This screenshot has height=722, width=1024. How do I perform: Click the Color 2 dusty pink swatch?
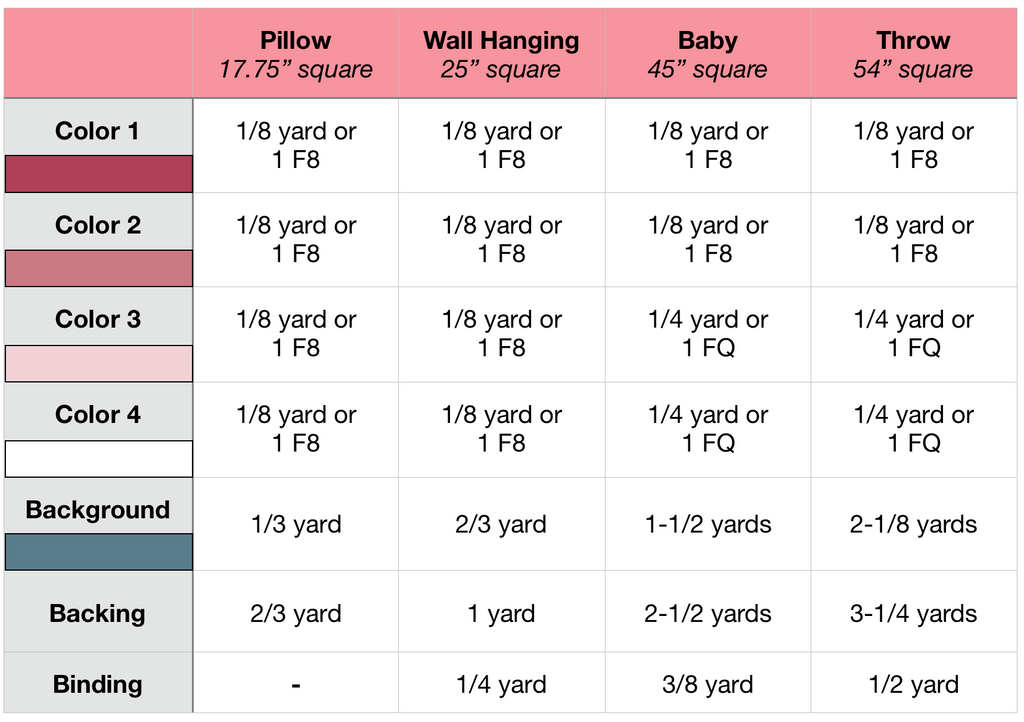(x=98, y=269)
